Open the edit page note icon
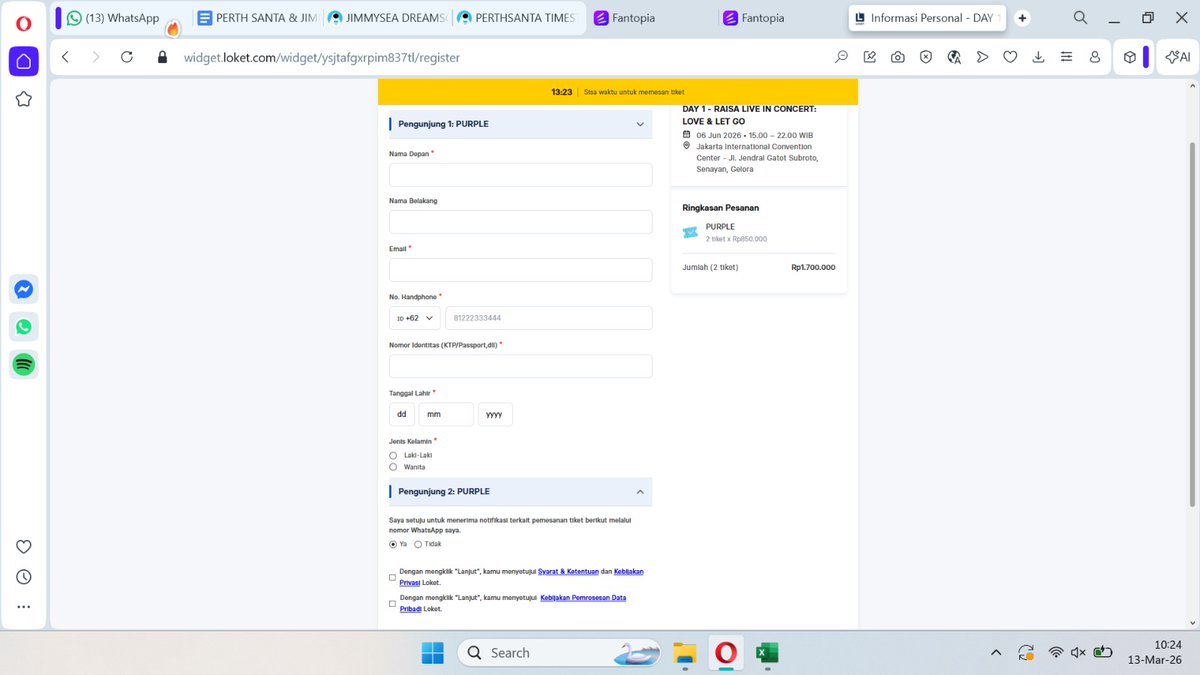1200x675 pixels. pos(870,57)
